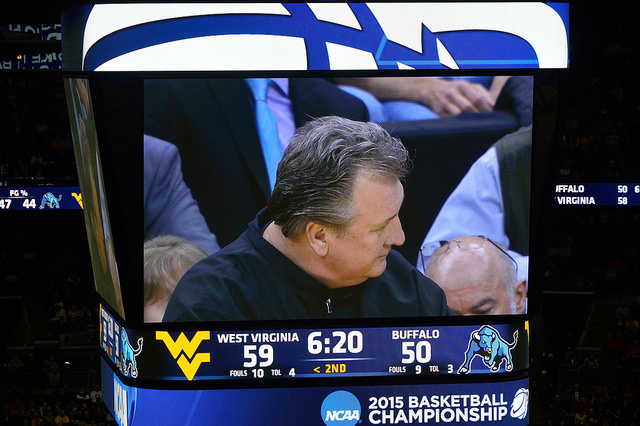The image size is (640, 426).
Task: Click the NCAA circular logo
Action: pos(341,408)
